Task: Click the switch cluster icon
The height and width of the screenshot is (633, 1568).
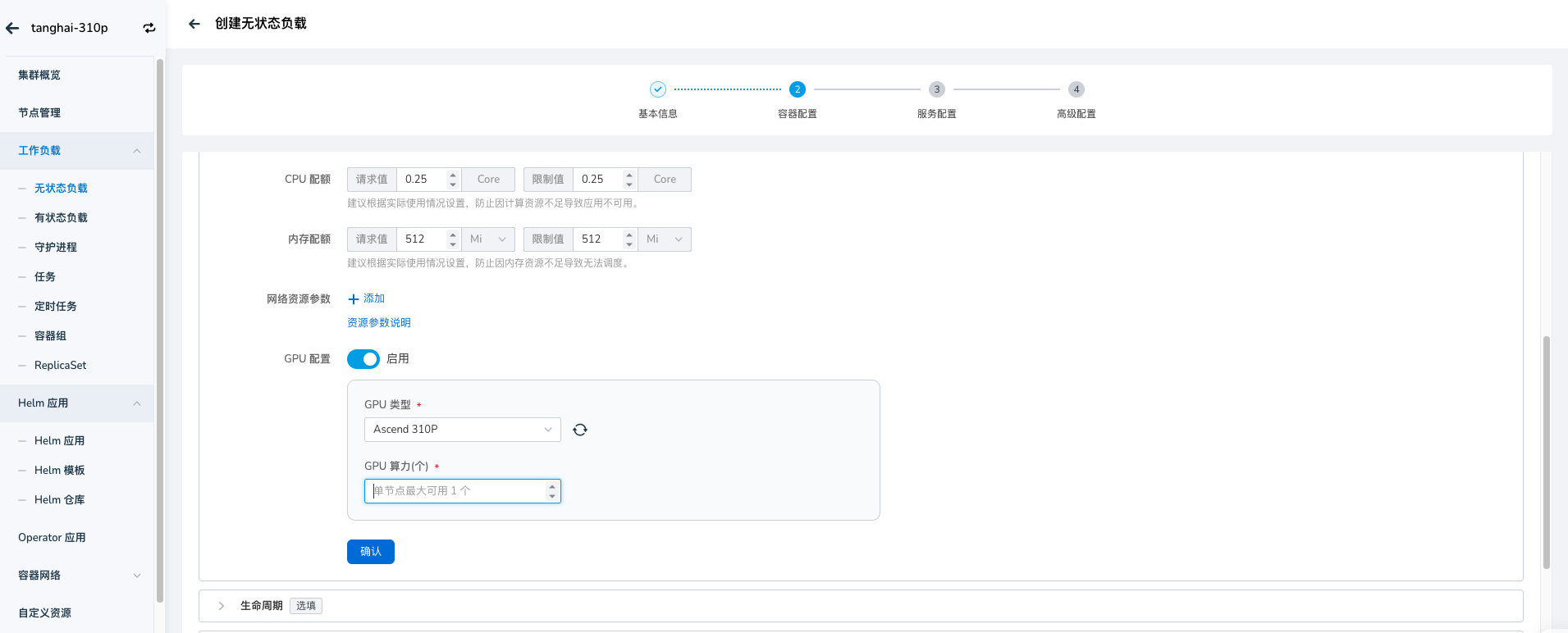Action: point(149,28)
